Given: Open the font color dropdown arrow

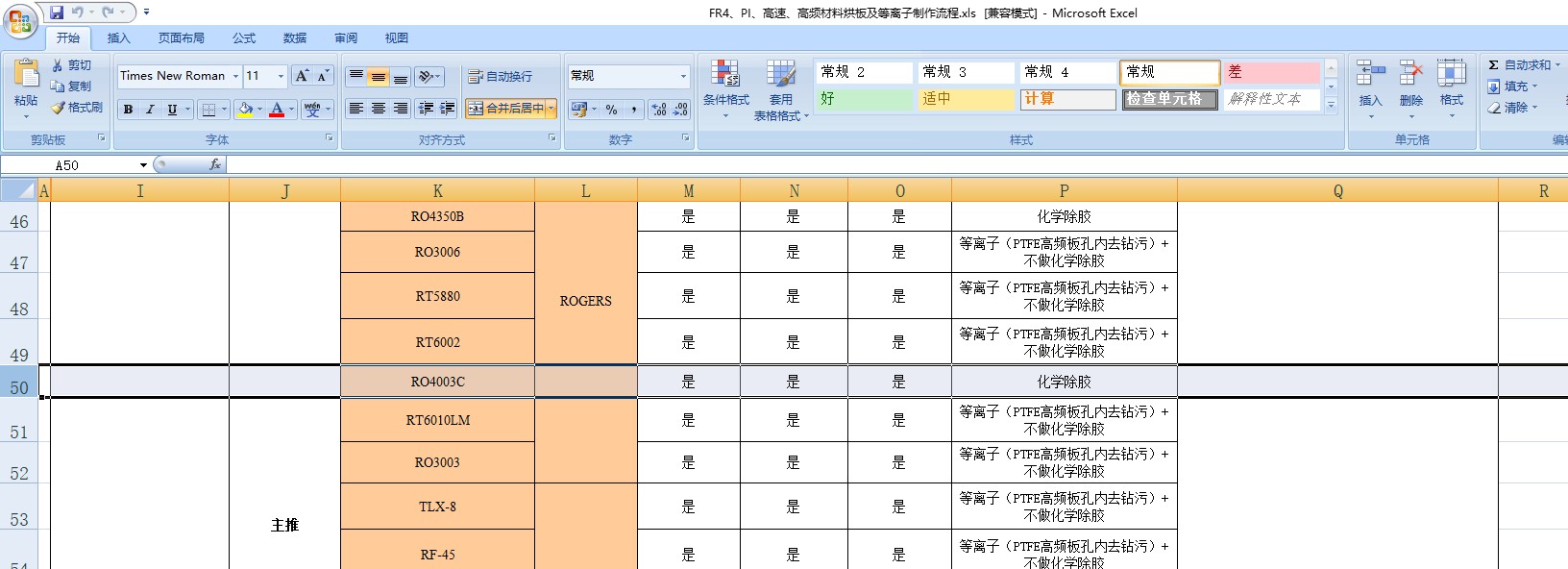Looking at the screenshot, I should tap(291, 110).
